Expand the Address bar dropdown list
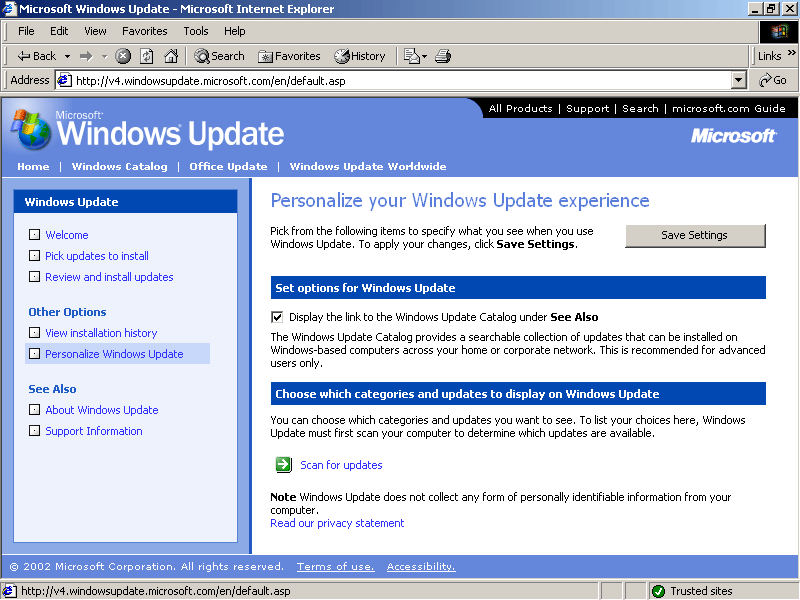800x600 pixels. click(x=739, y=80)
